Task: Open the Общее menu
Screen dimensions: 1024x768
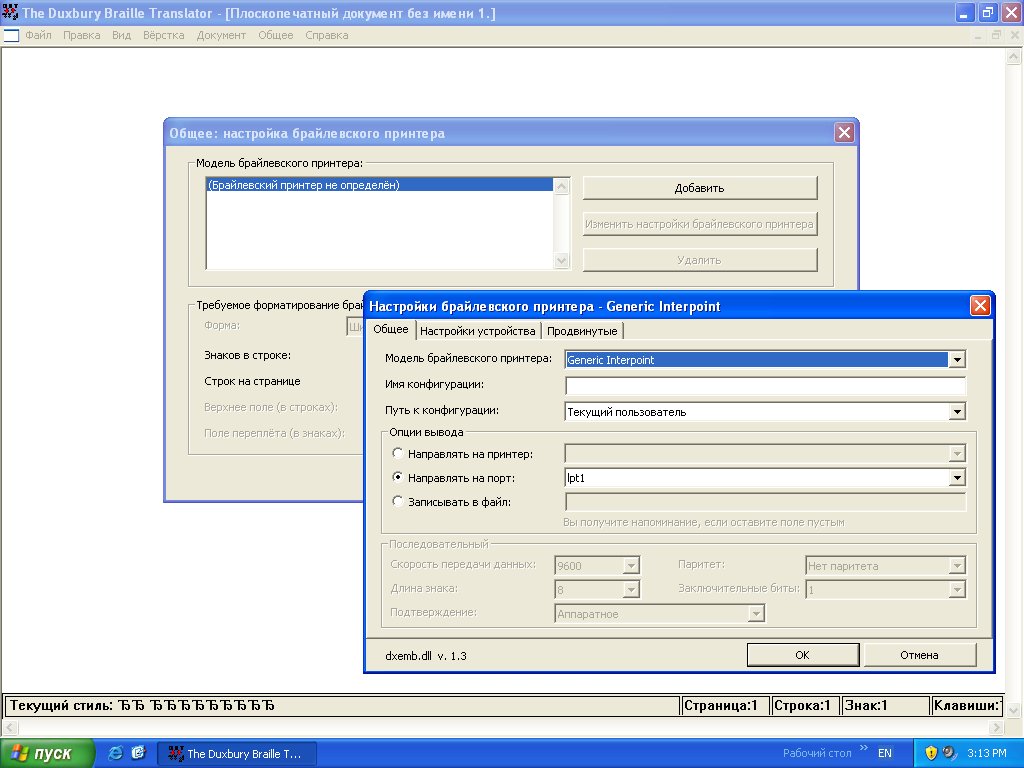Action: coord(276,35)
